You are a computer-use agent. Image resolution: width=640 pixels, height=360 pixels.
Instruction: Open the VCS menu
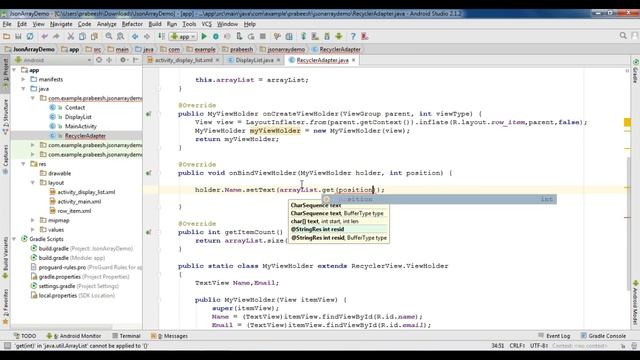(x=207, y=24)
